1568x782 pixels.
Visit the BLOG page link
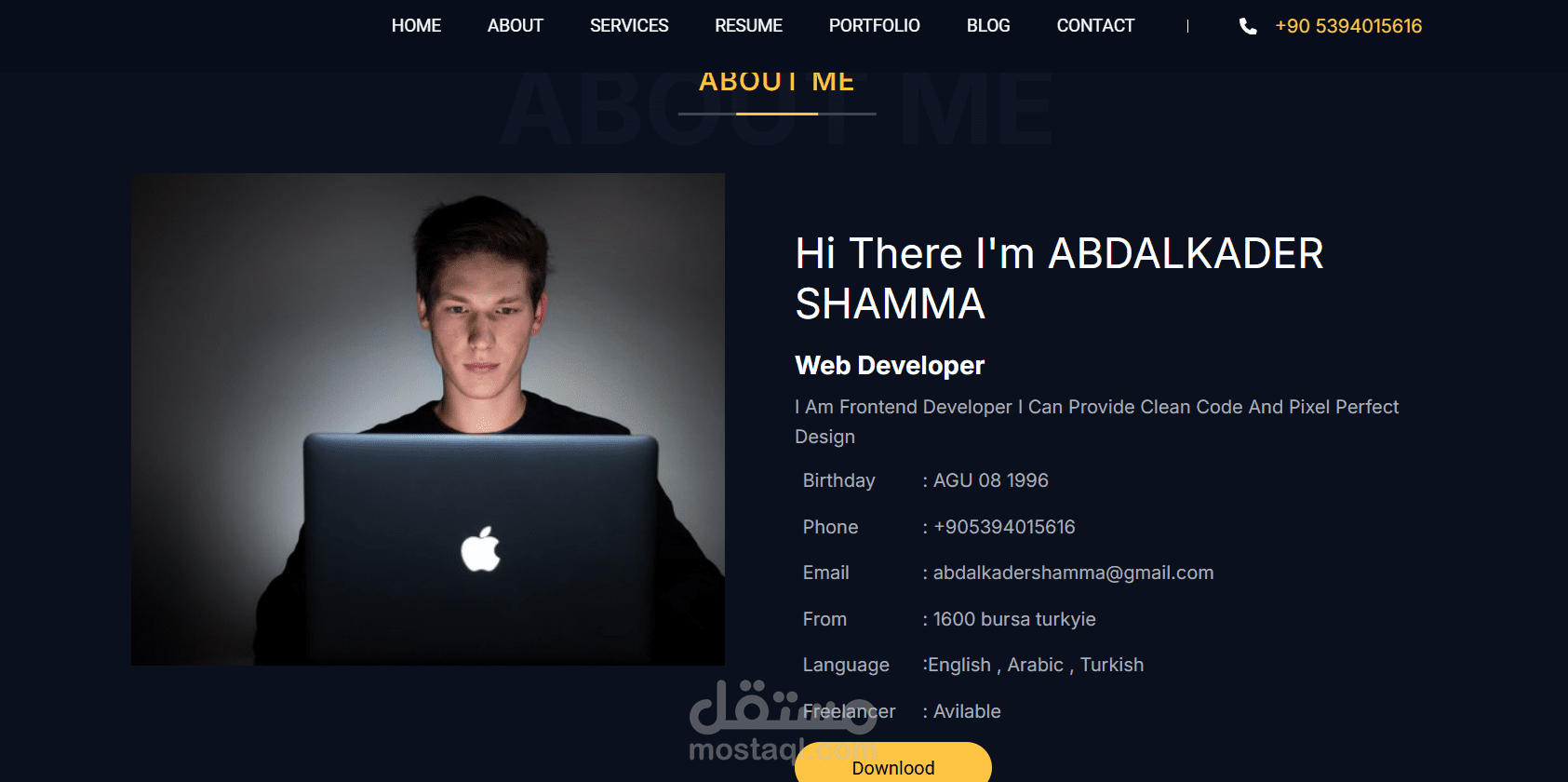(988, 26)
